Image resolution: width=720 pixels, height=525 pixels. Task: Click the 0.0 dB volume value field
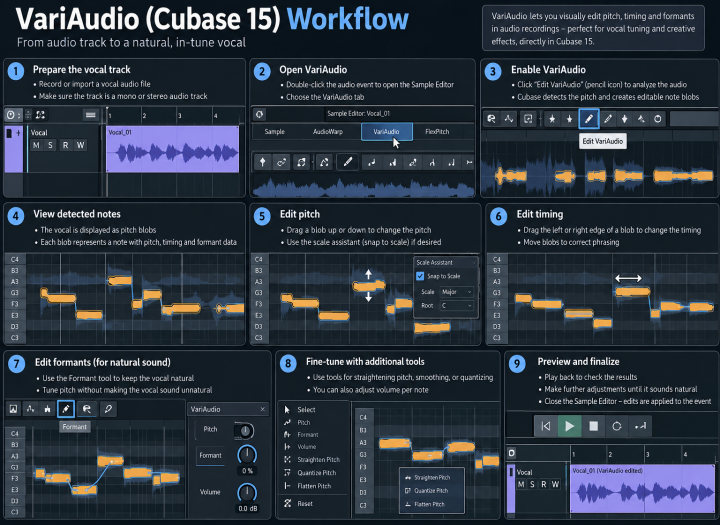(x=248, y=508)
